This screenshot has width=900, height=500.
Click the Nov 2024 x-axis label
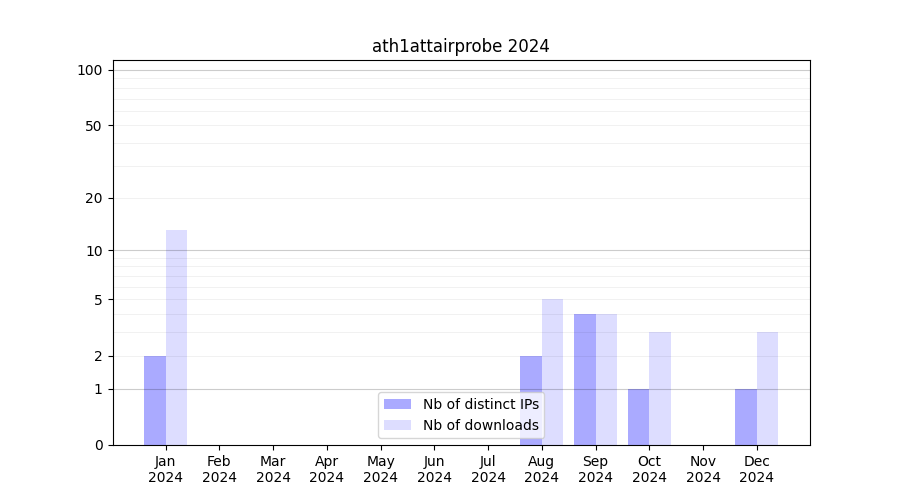[703, 469]
